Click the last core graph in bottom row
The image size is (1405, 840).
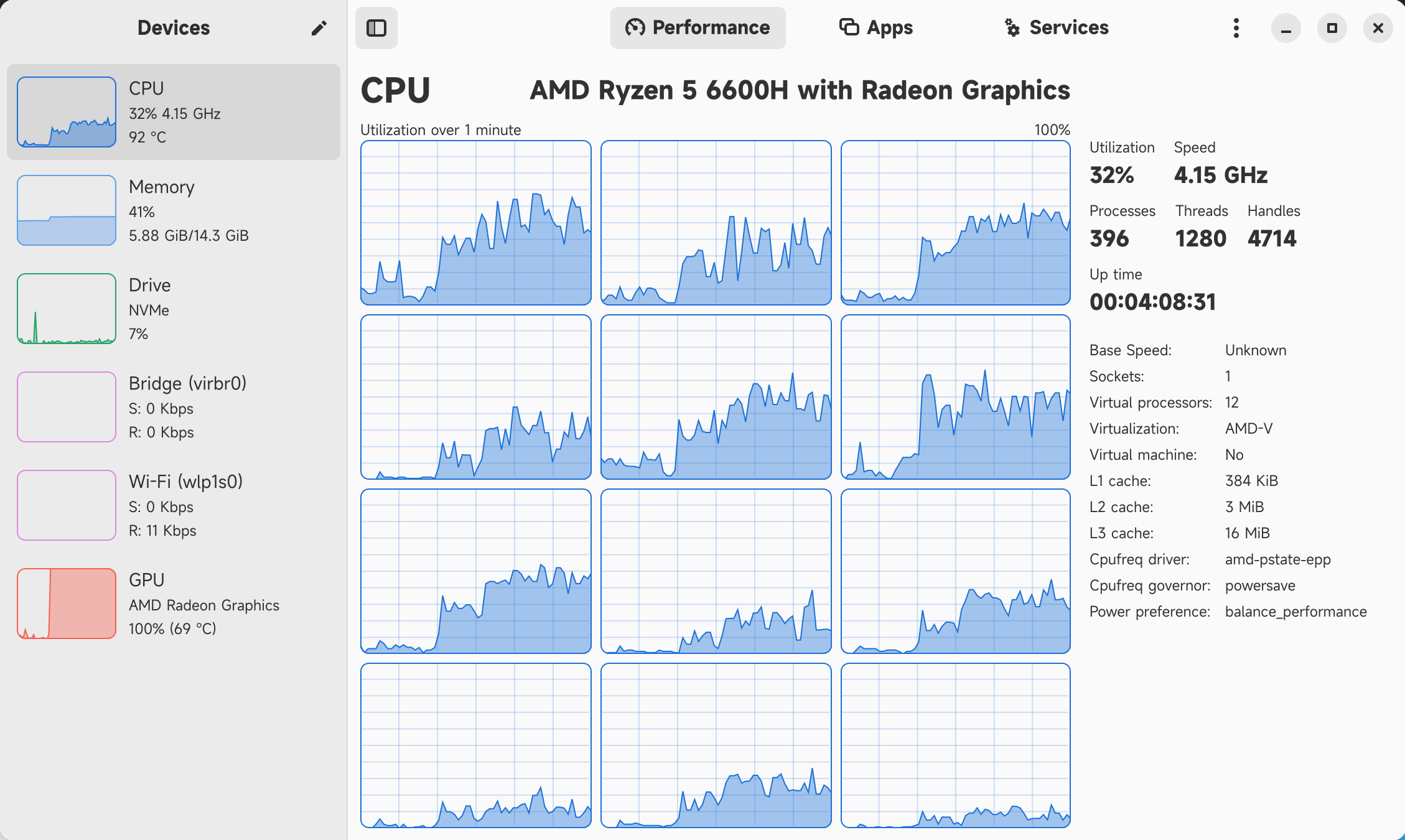pos(956,745)
